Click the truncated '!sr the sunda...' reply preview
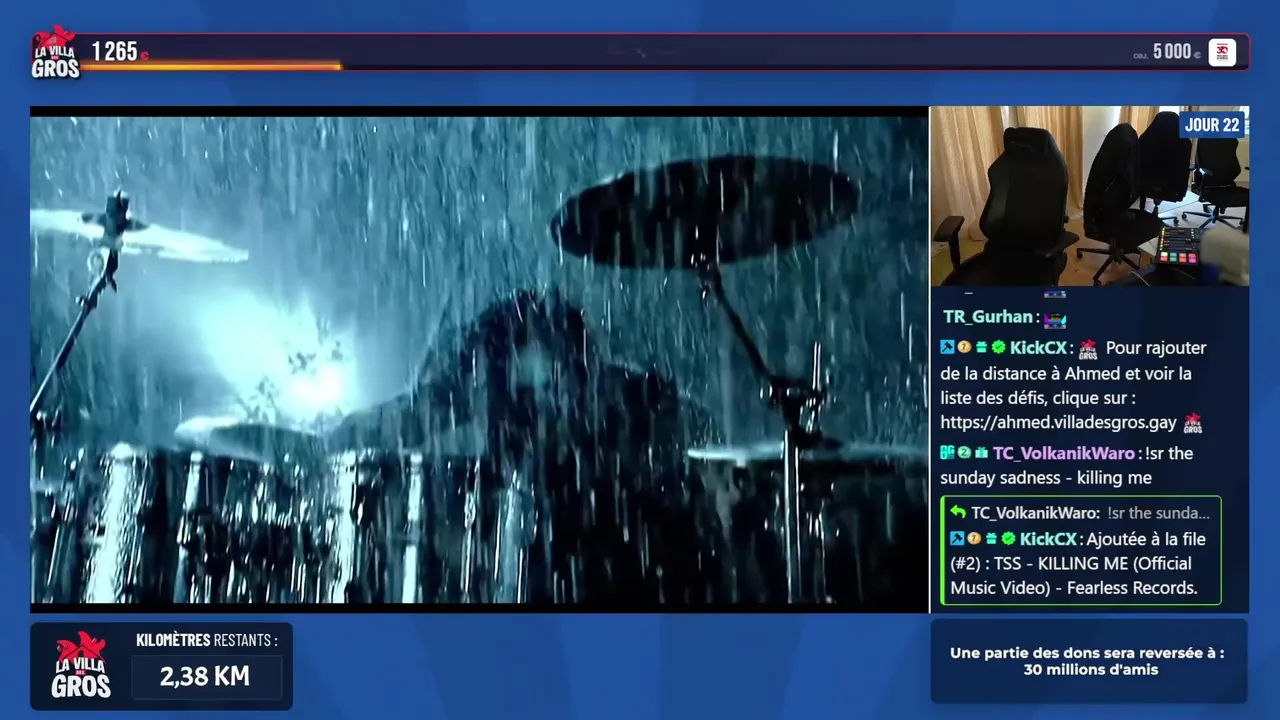Screen dimensions: 1280x720 [1158, 513]
